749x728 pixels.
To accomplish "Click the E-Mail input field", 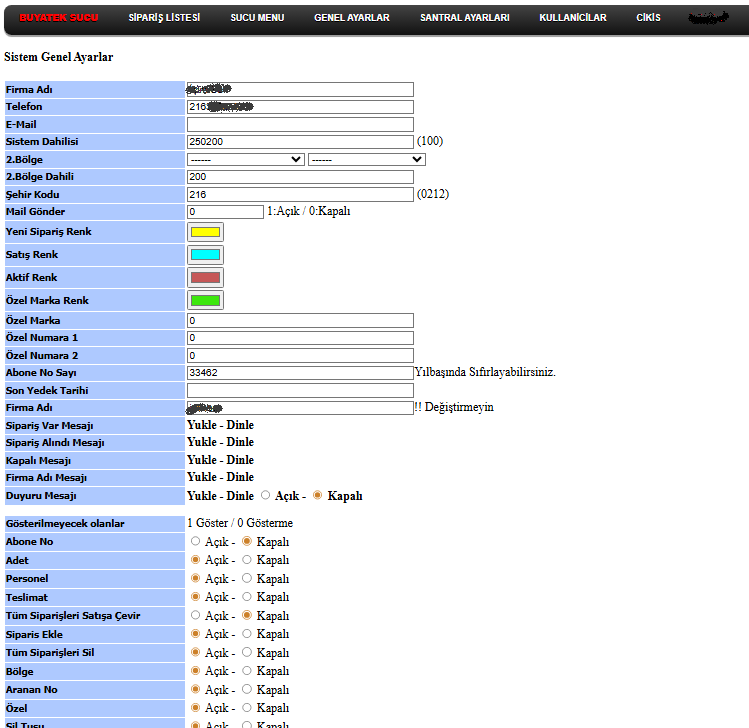I will [300, 124].
